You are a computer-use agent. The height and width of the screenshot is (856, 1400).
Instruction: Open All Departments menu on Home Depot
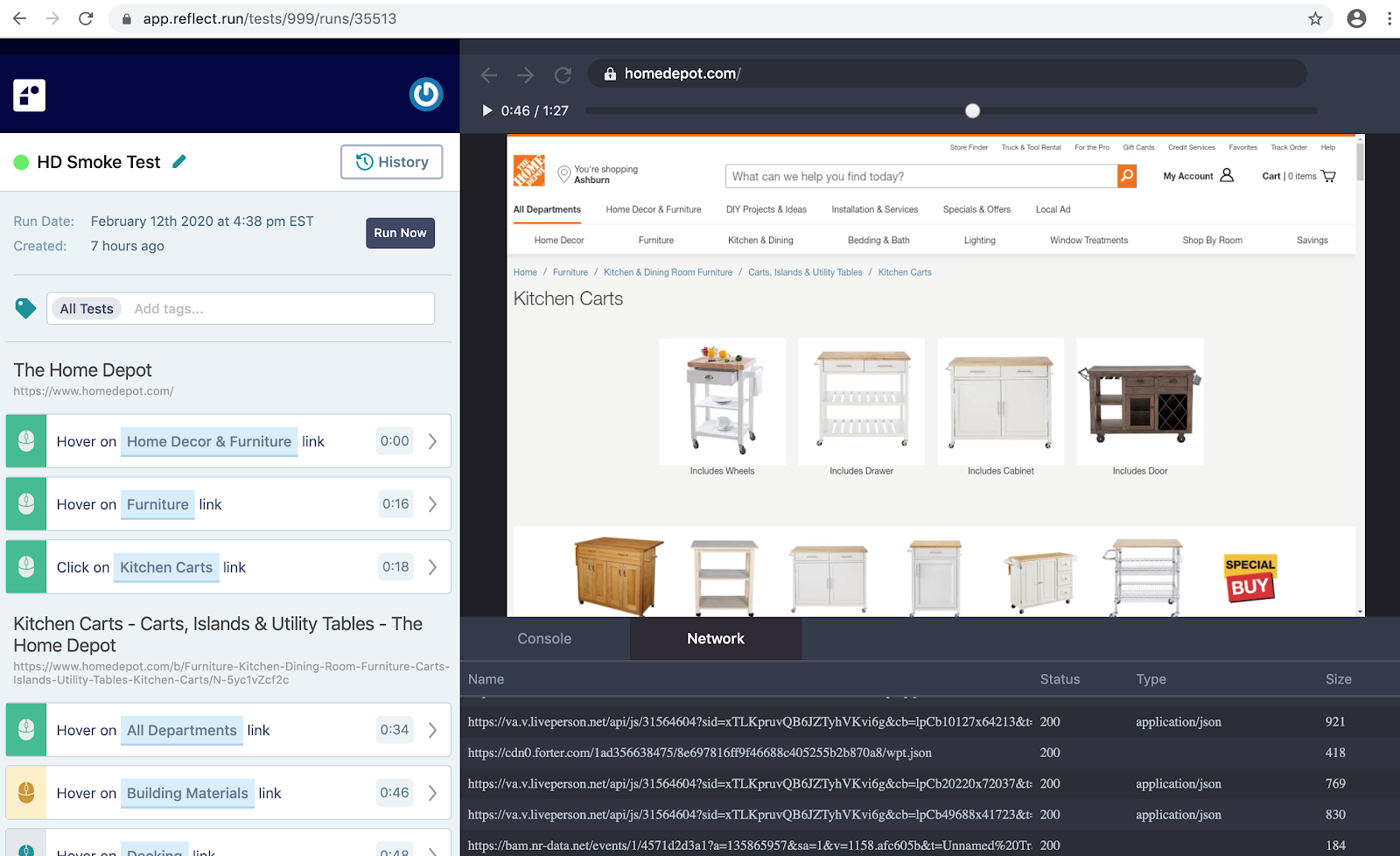click(547, 209)
